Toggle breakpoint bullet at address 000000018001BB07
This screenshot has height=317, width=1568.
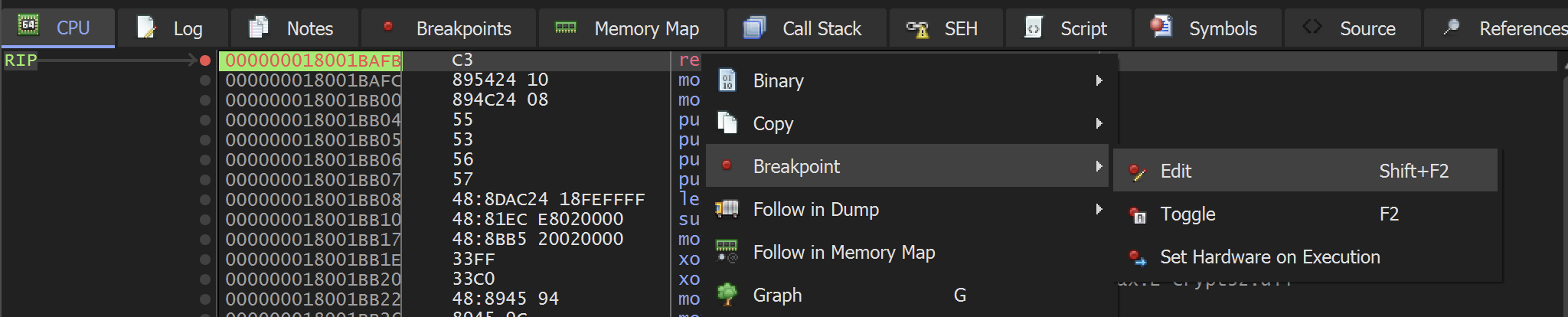tap(205, 180)
